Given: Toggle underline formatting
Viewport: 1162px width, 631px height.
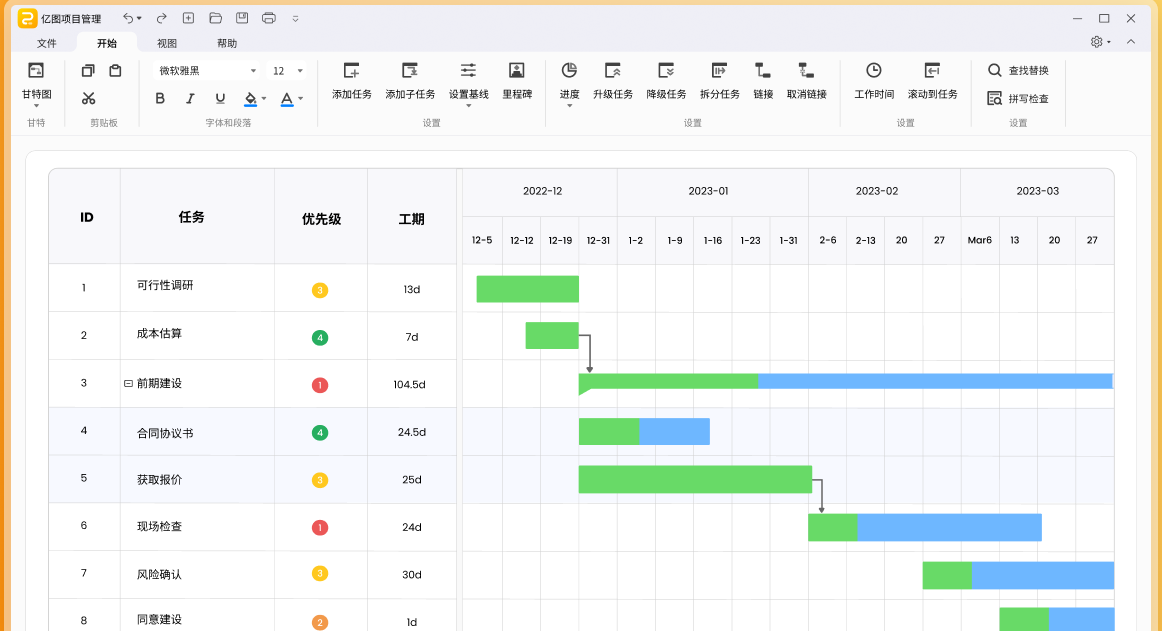Looking at the screenshot, I should (x=220, y=100).
